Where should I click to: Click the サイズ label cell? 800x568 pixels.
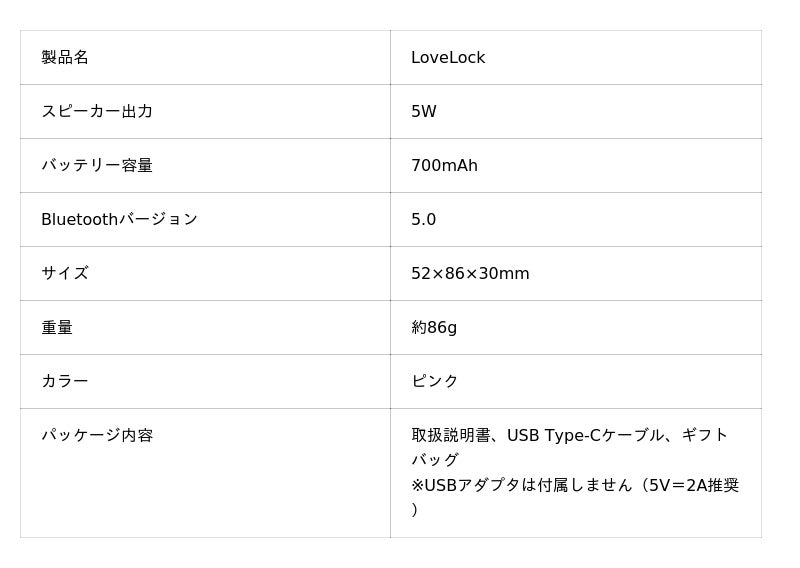[65, 274]
